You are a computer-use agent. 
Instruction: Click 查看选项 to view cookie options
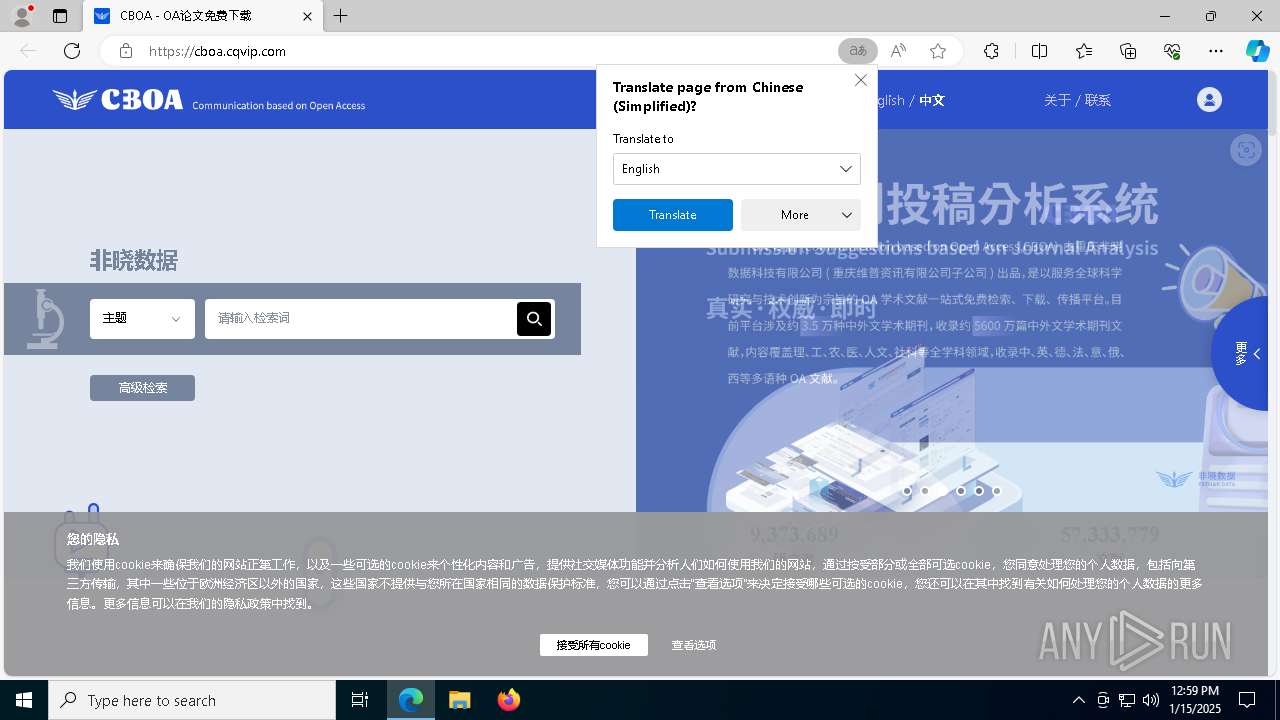coord(694,645)
